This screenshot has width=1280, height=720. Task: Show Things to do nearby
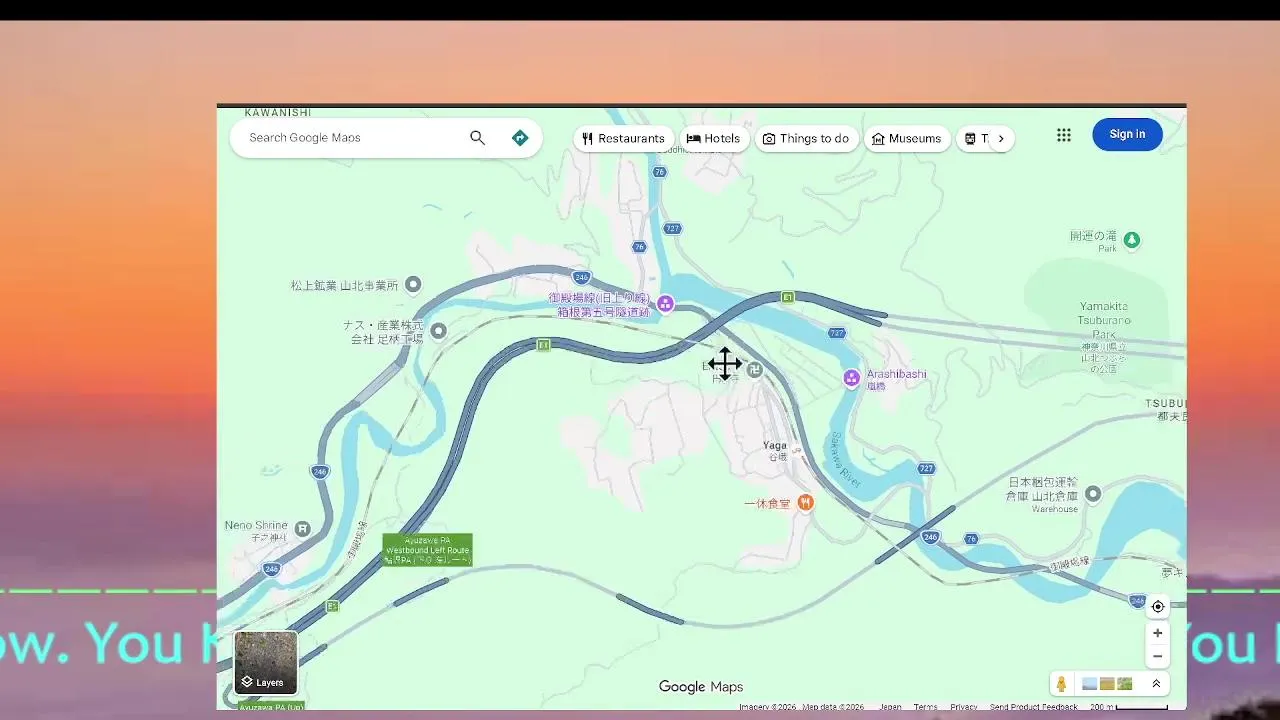pyautogui.click(x=806, y=139)
